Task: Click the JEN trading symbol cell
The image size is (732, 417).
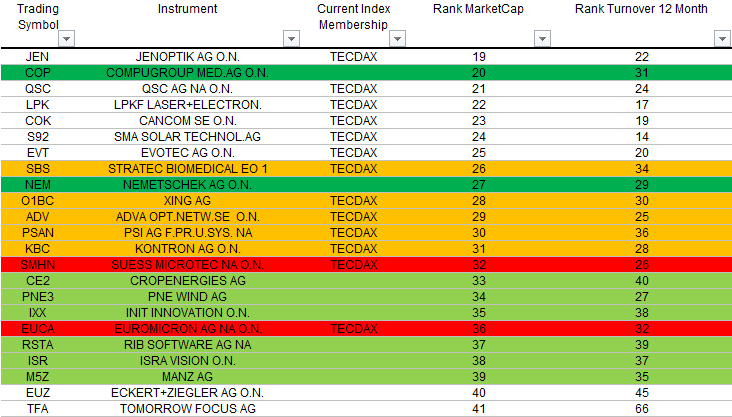Action: tap(37, 57)
